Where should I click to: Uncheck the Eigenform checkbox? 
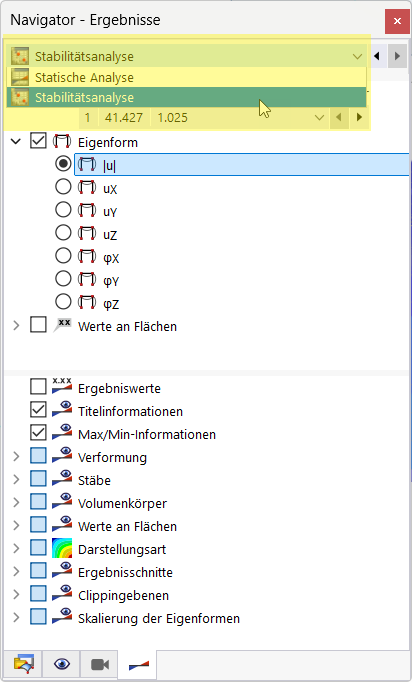[x=38, y=140]
